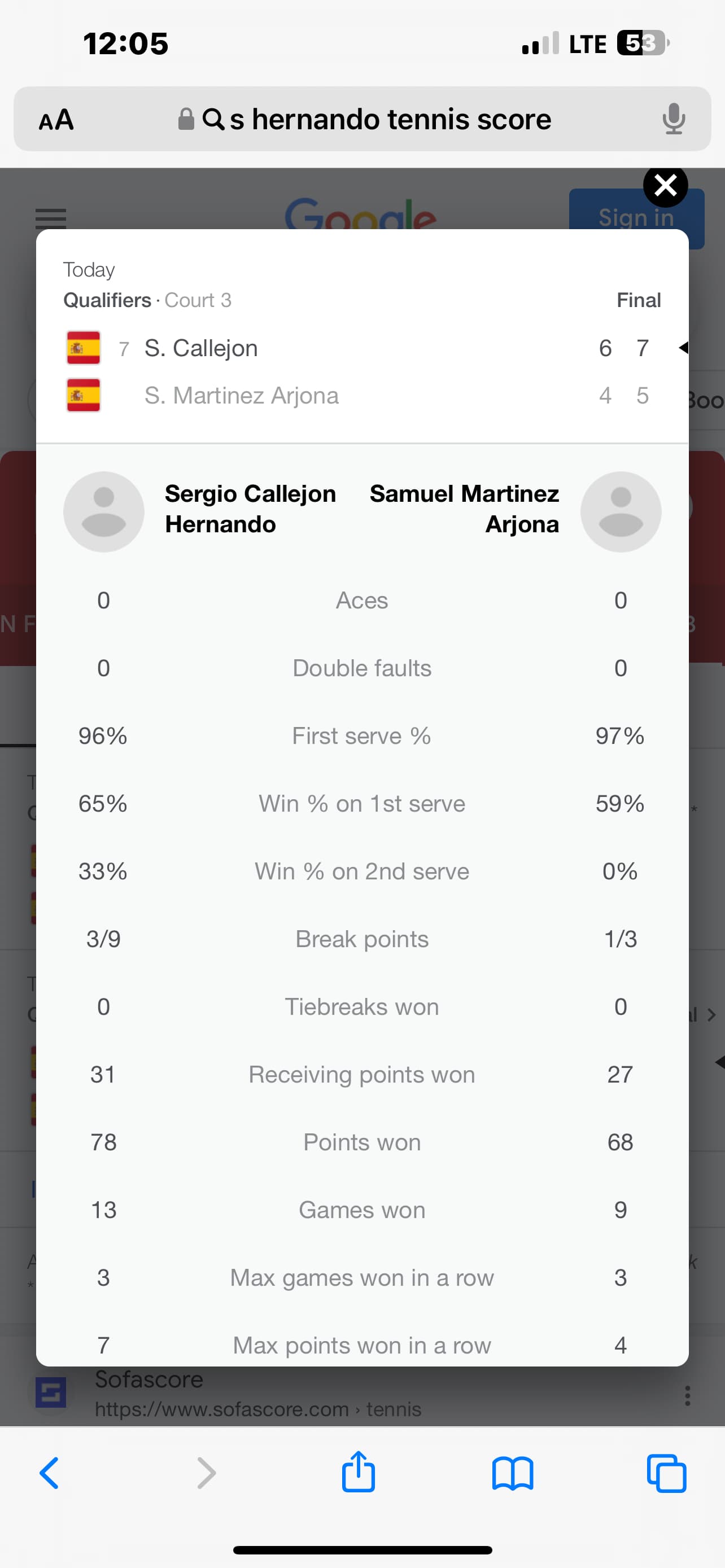Tap the Sofascore site favicon
725x1568 pixels.
[x=50, y=1392]
